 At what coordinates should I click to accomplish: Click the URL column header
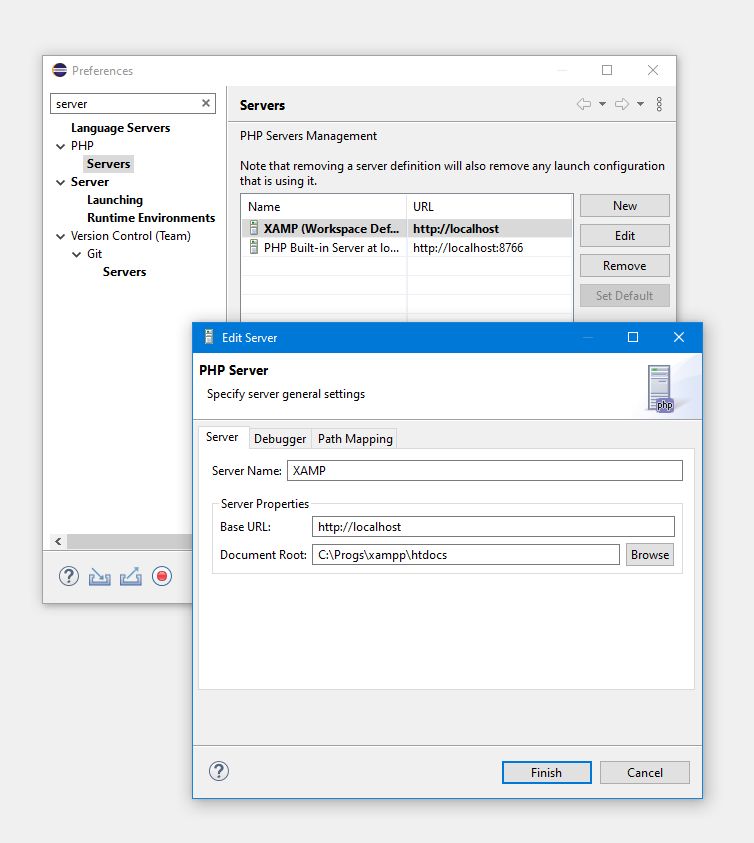point(489,206)
